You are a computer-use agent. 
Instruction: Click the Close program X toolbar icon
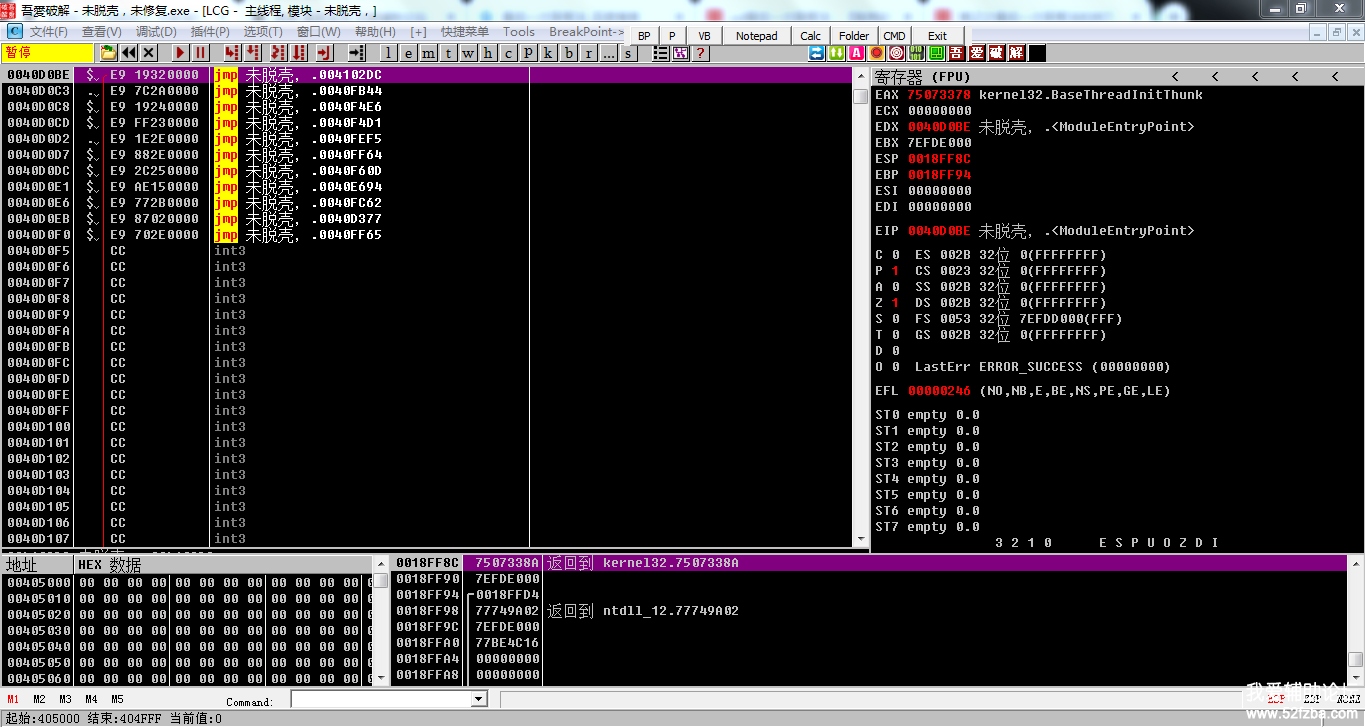(x=148, y=53)
